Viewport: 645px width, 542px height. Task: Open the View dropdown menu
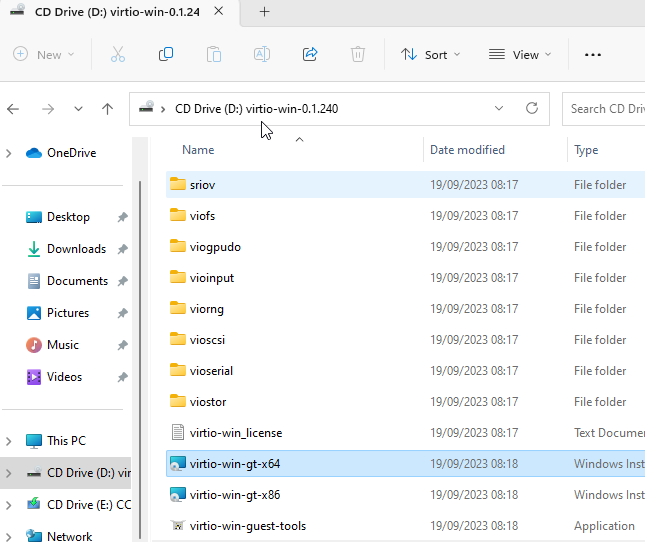coord(520,54)
